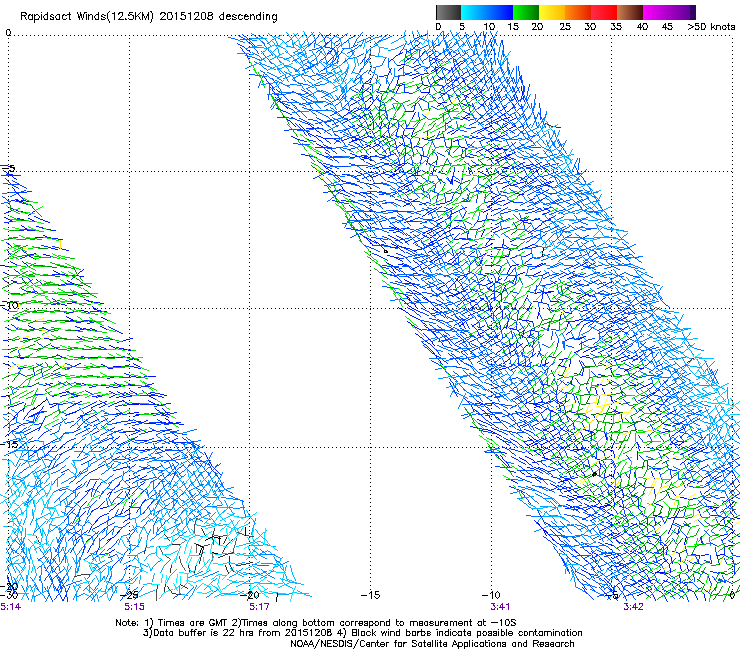Click the longitude axis label '-15'
740x650 pixels.
point(370,595)
